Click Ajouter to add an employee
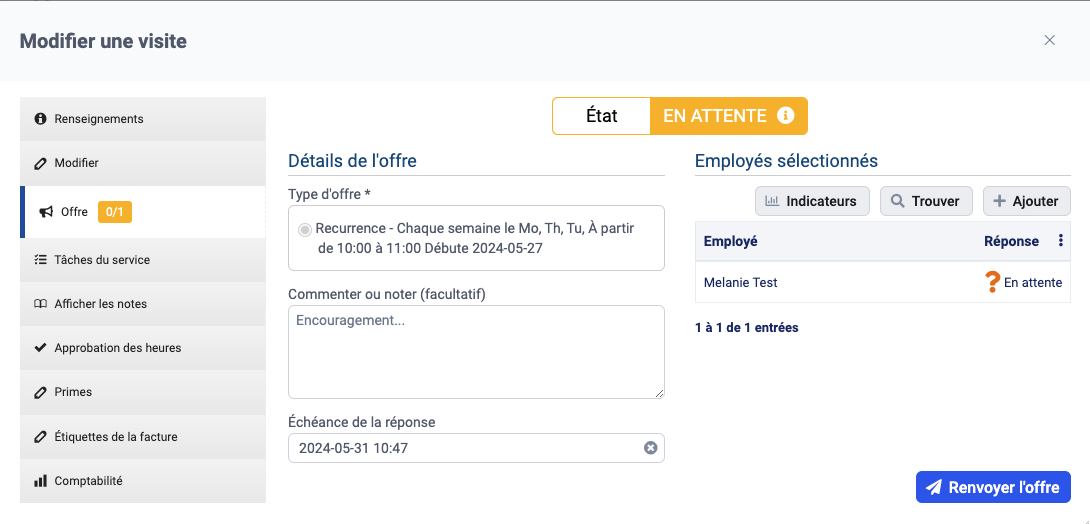1090x524 pixels. pos(1026,201)
